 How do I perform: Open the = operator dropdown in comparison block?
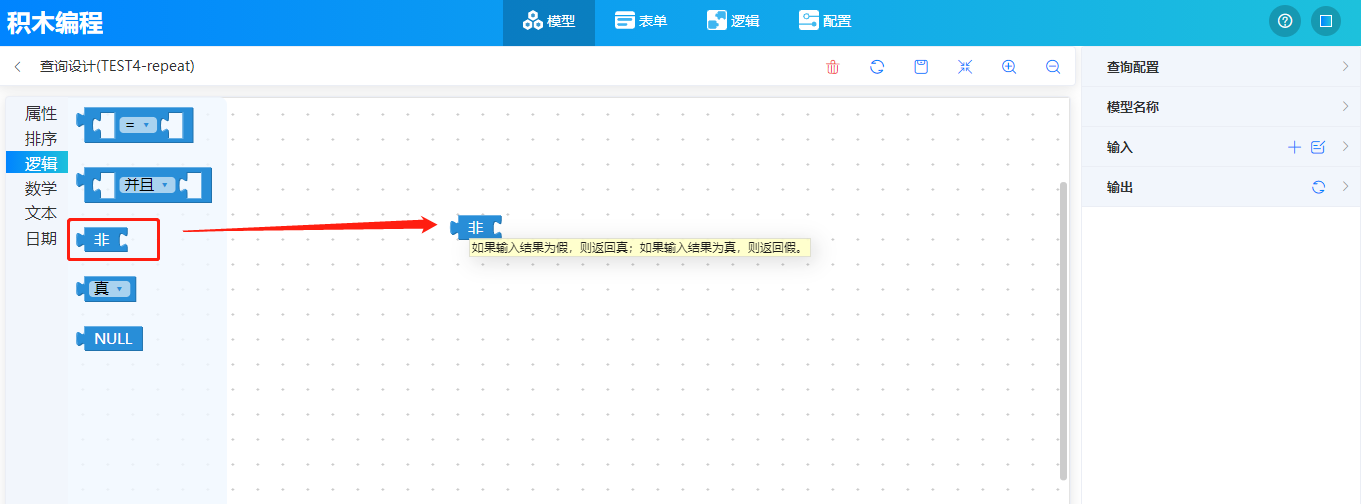[x=139, y=125]
